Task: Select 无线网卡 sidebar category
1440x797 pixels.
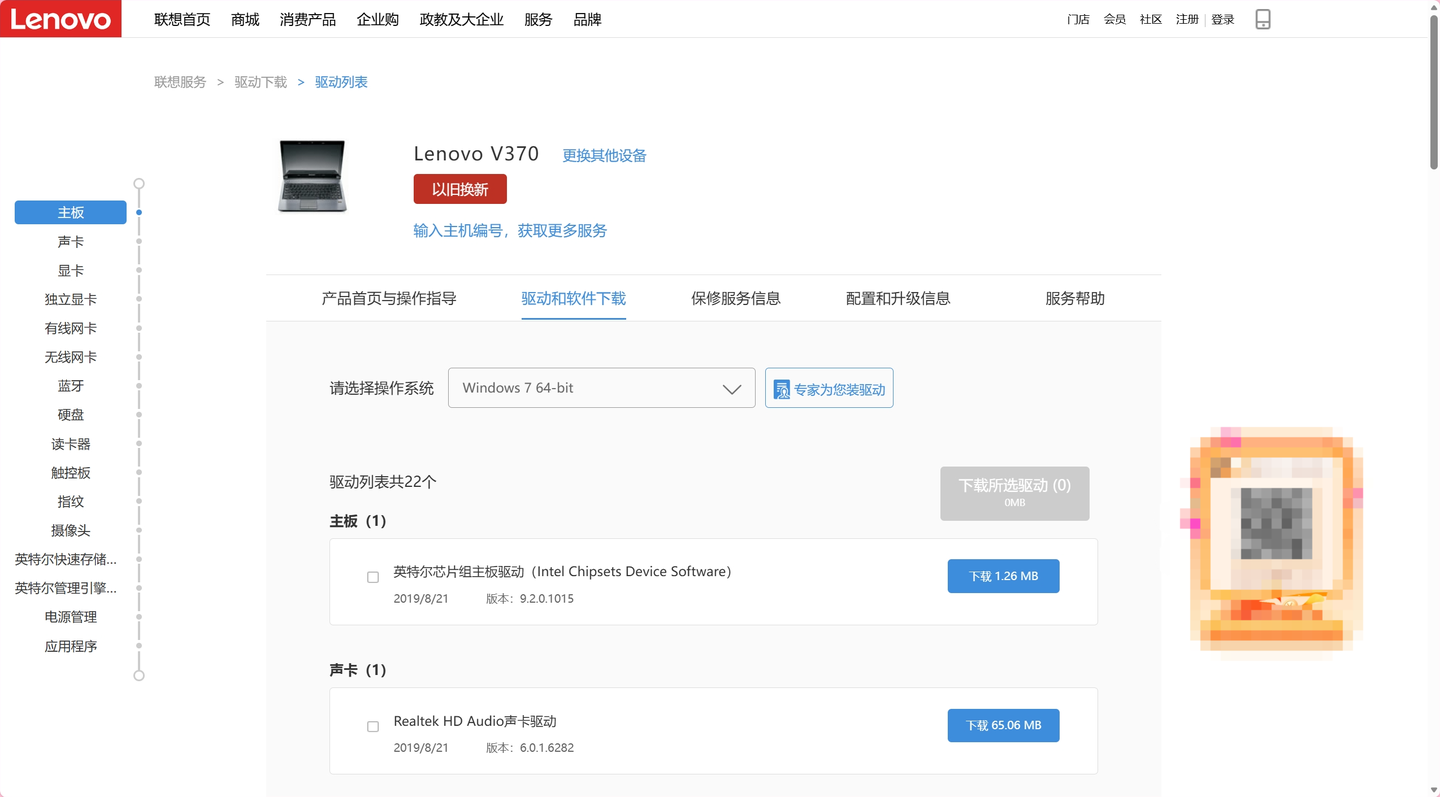Action: (x=71, y=357)
